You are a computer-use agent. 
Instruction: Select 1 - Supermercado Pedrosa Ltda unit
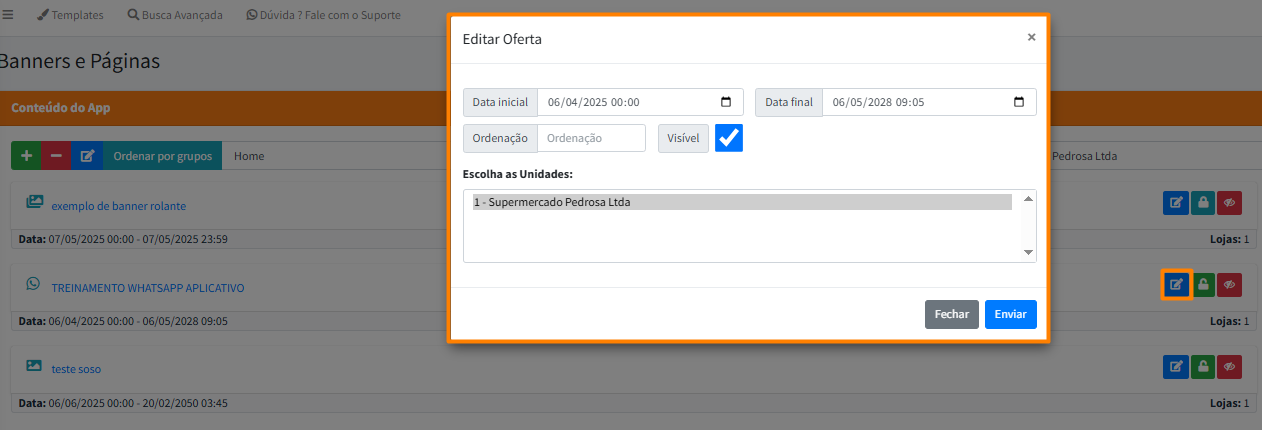[741, 202]
